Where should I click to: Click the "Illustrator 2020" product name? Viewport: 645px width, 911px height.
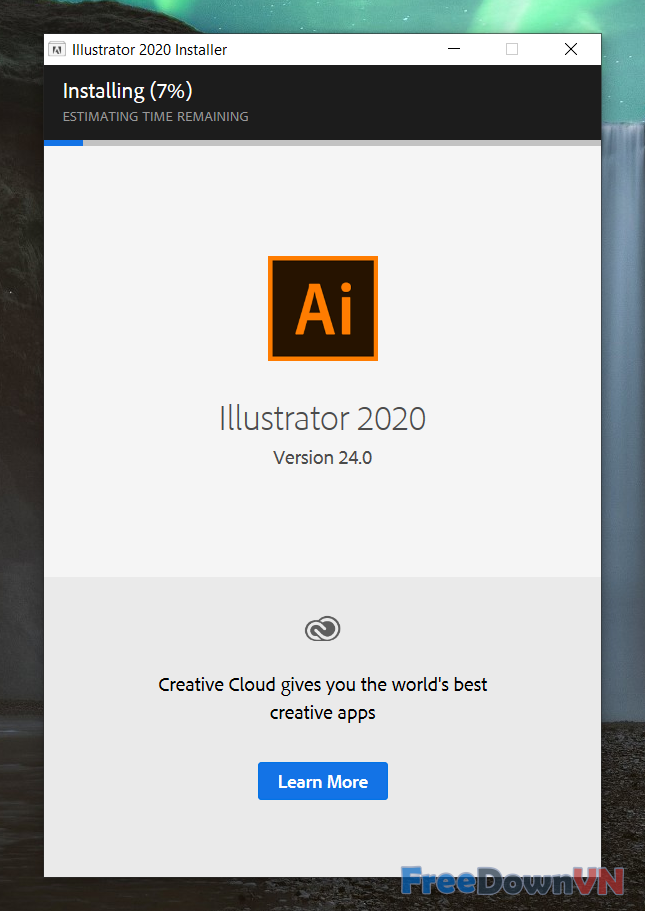click(x=322, y=418)
